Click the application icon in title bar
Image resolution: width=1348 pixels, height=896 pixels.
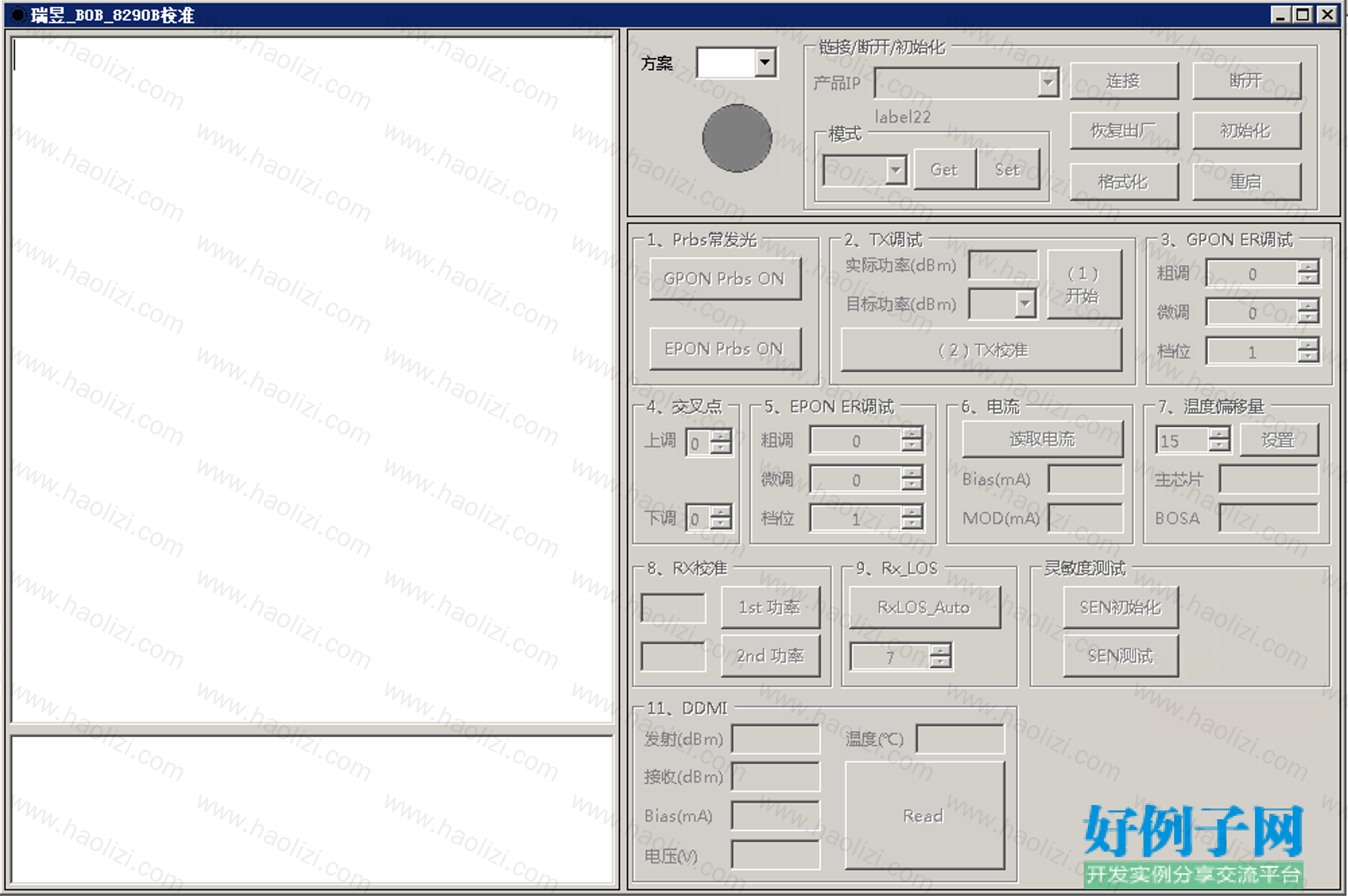(18, 14)
